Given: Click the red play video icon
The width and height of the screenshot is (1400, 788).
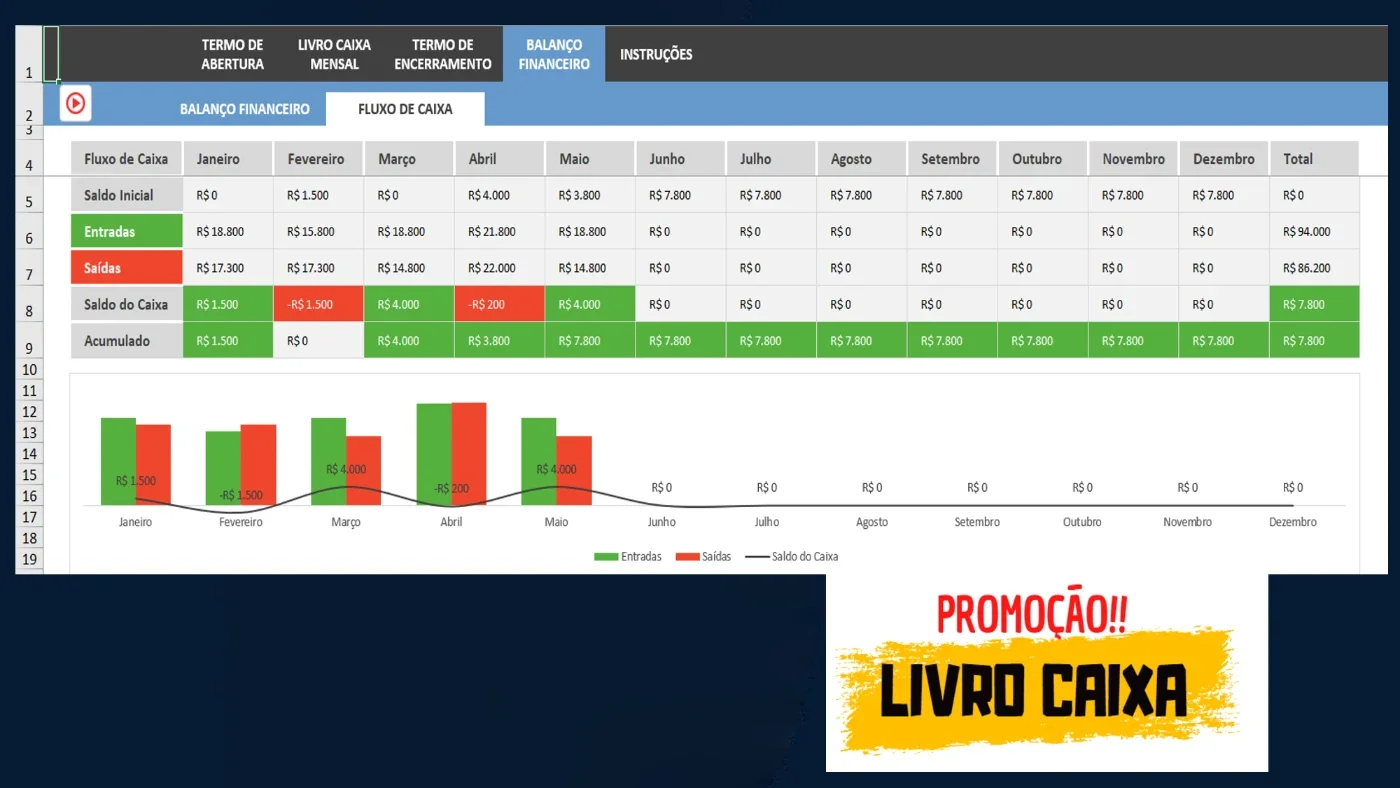Looking at the screenshot, I should click(x=76, y=104).
